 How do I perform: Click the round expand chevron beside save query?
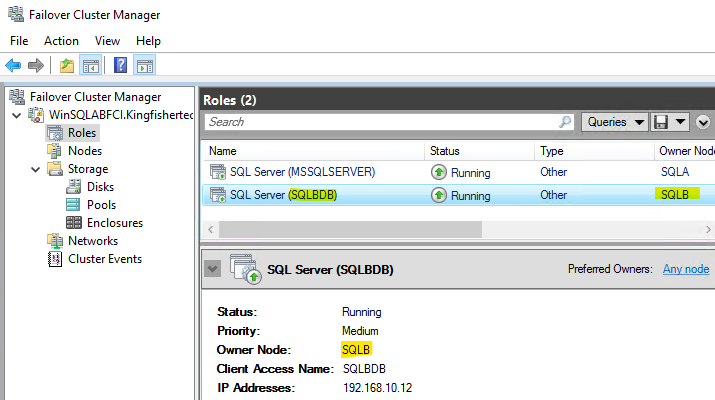(703, 122)
